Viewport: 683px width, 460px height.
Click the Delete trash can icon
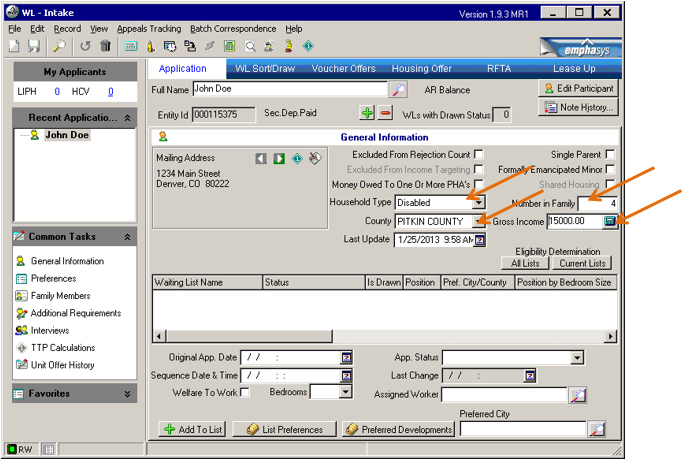pyautogui.click(x=105, y=46)
